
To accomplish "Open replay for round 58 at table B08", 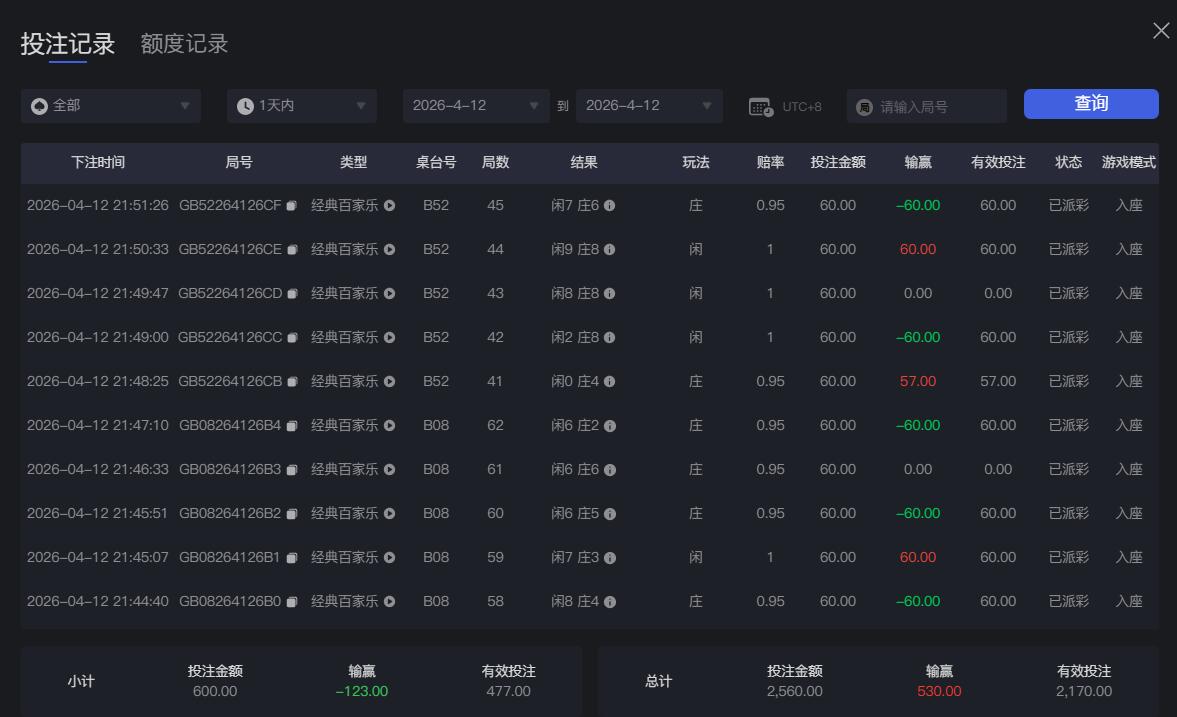I will click(x=390, y=601).
